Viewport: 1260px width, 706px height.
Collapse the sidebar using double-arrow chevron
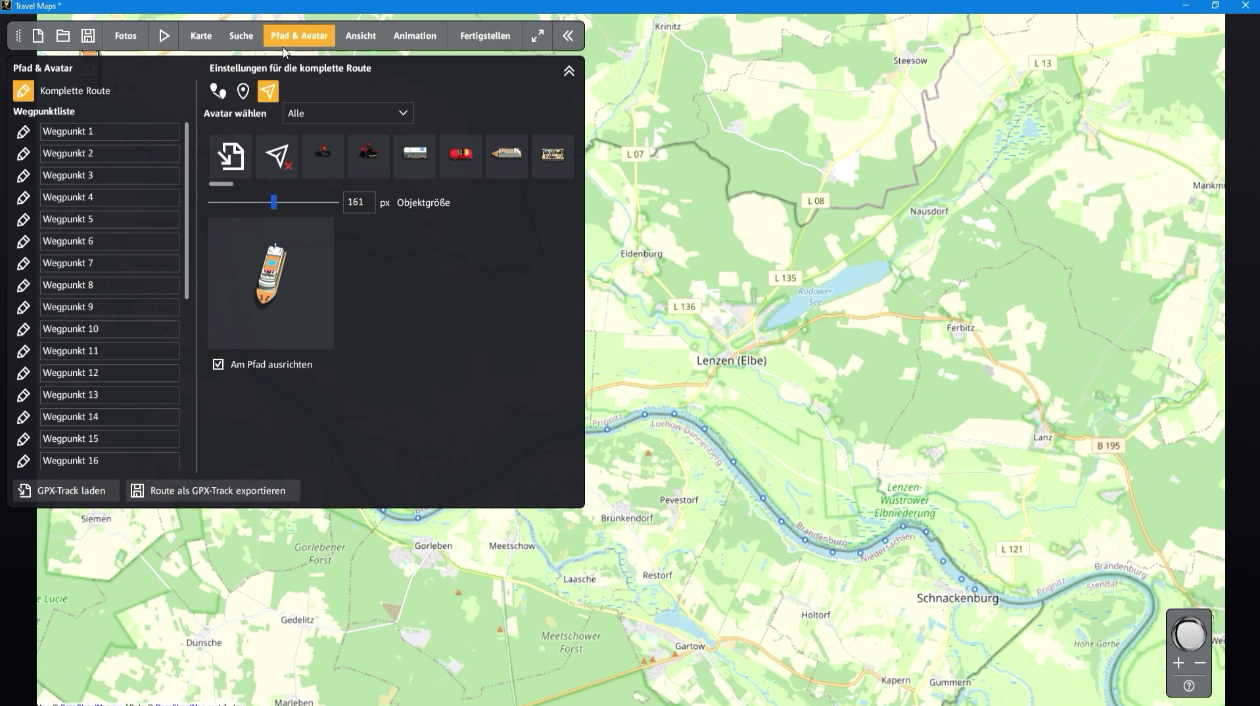(x=568, y=35)
